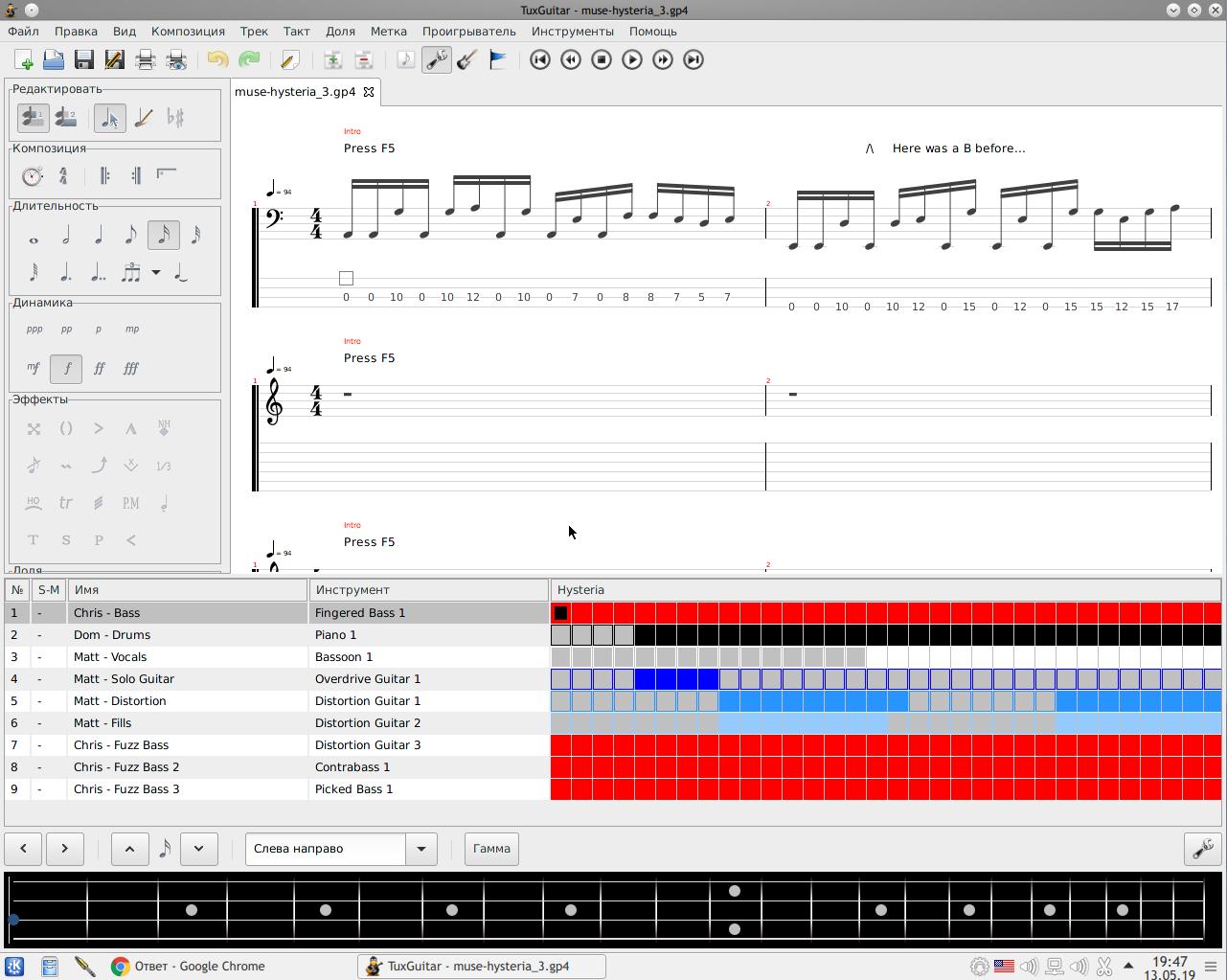Image resolution: width=1227 pixels, height=980 pixels.
Task: Create a new song with the new-file icon
Action: point(23,59)
